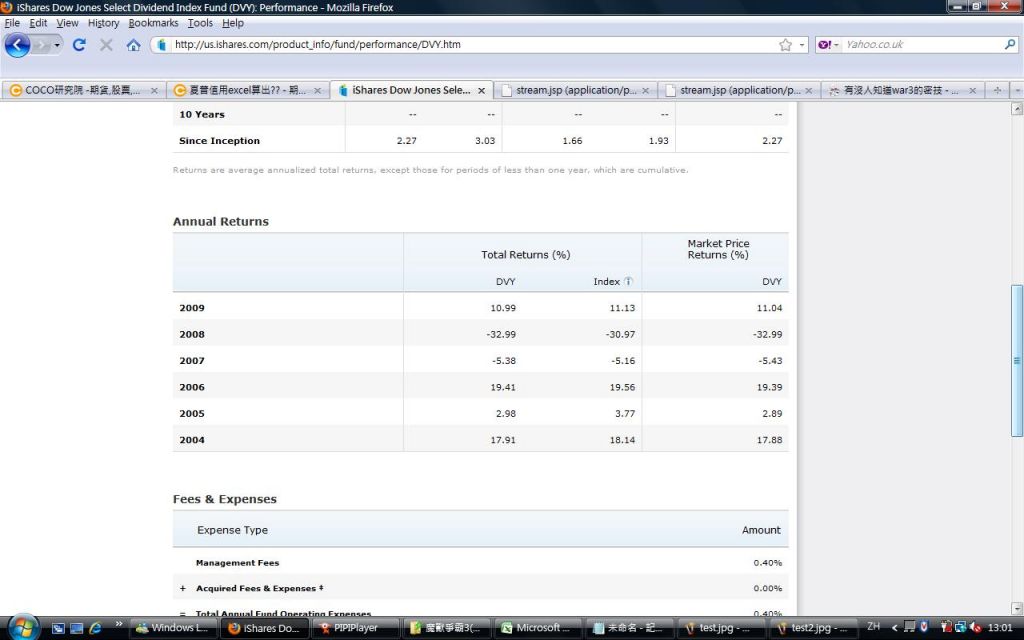The width and height of the screenshot is (1024, 640).
Task: Open the Bookmarks menu
Action: [153, 23]
